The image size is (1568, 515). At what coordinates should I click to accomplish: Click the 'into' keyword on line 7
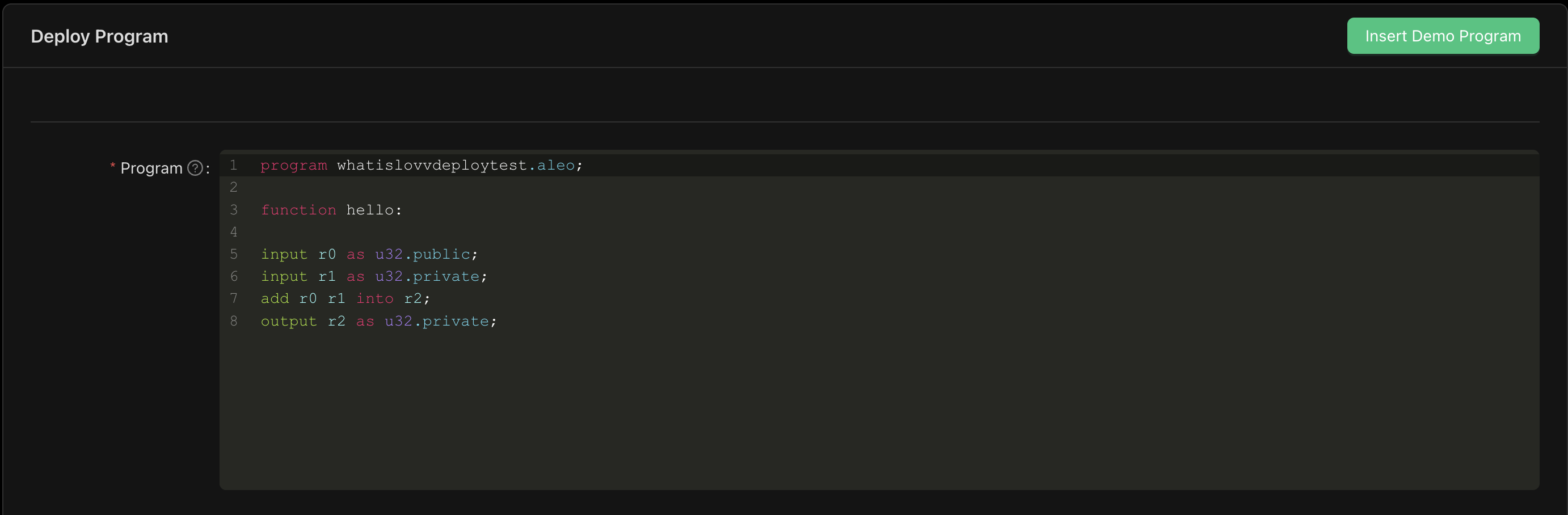(374, 299)
